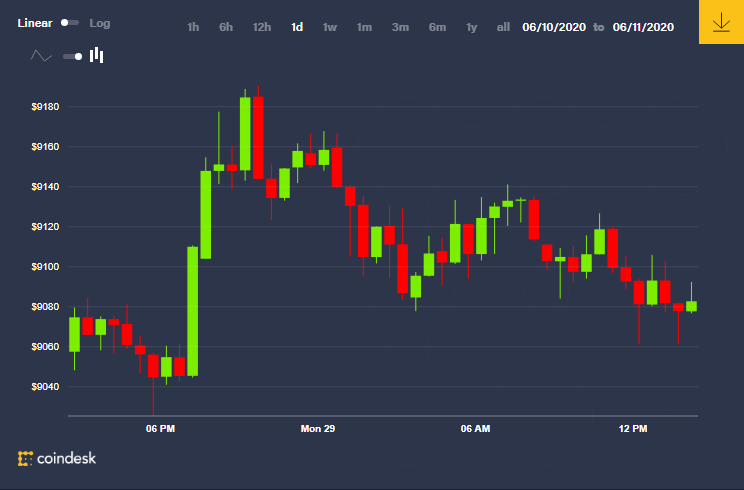Screen dimensions: 744x490
Task: Click the 06 AM time label
Action: click(x=475, y=429)
